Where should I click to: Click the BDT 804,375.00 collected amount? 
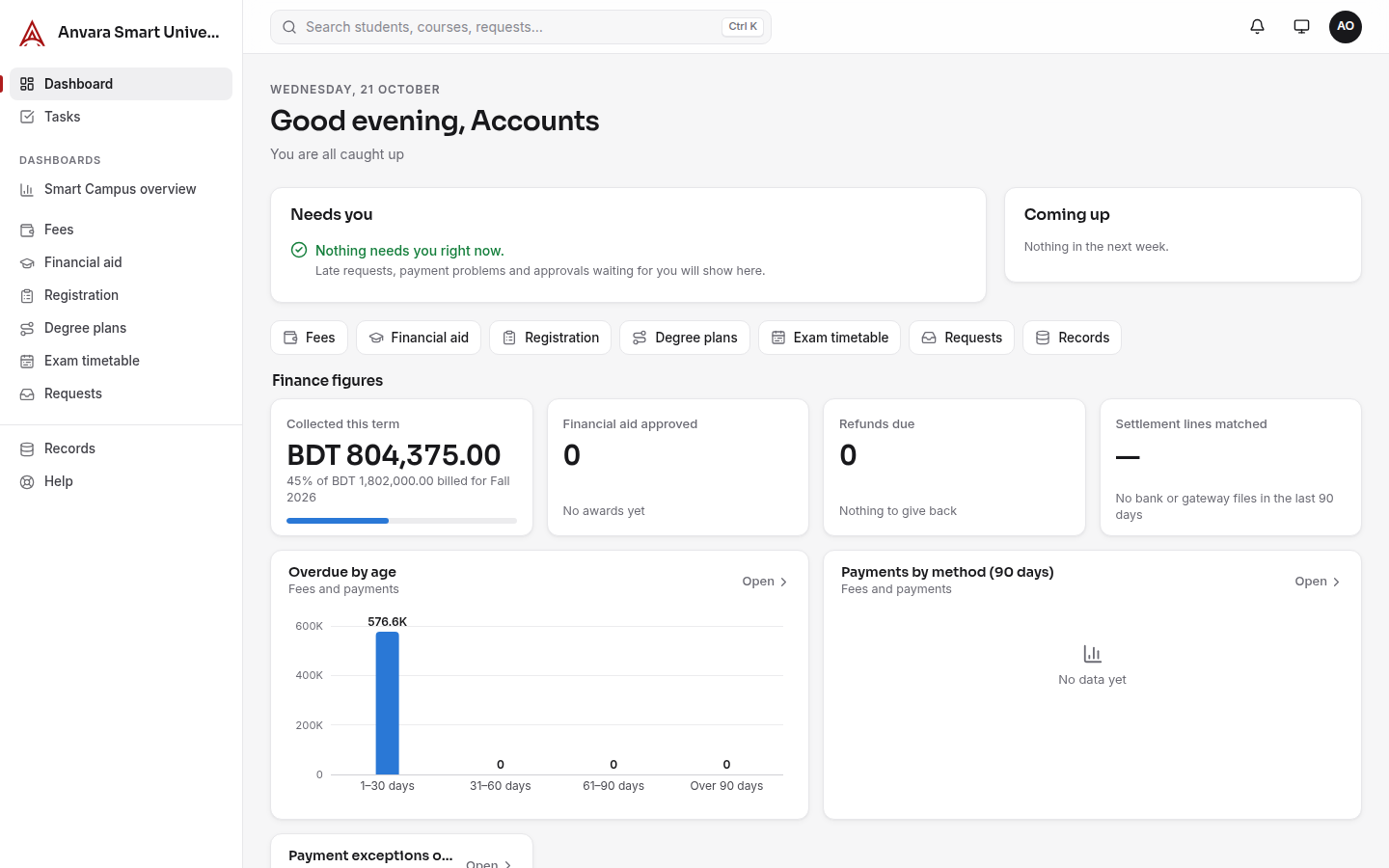pos(394,455)
